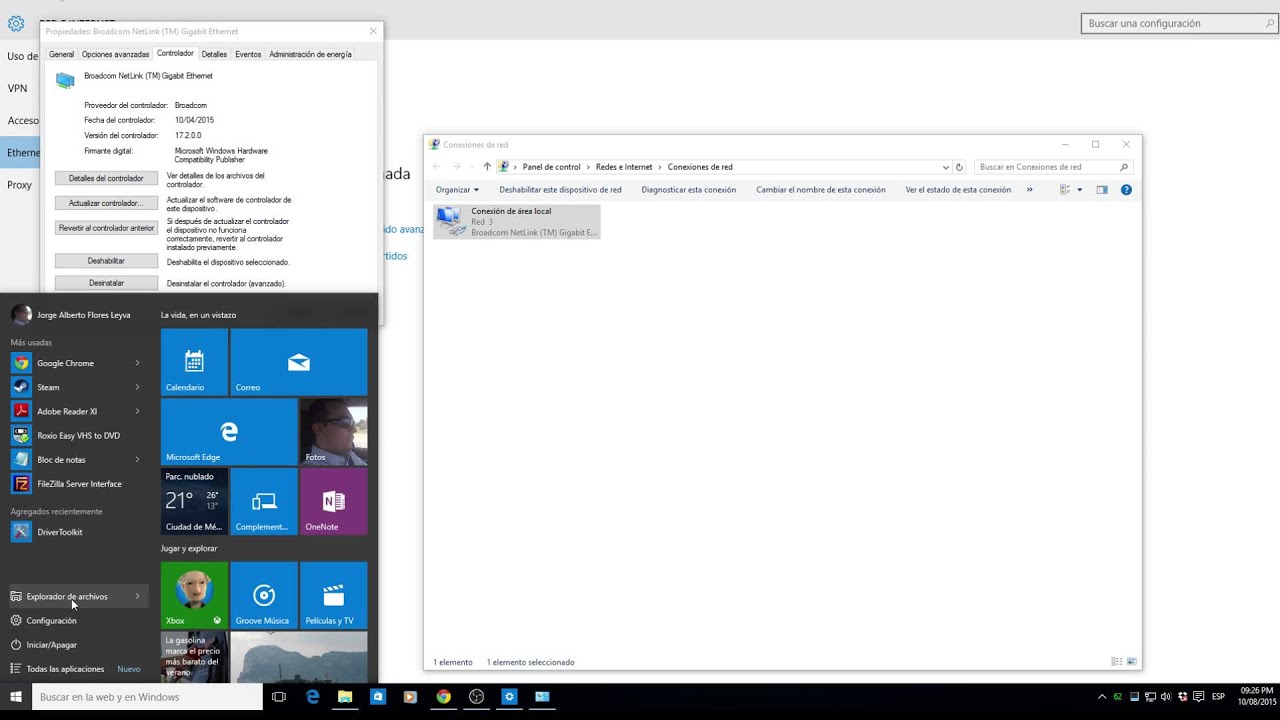Expand Bloc de notas jump list arrow

(x=138, y=459)
